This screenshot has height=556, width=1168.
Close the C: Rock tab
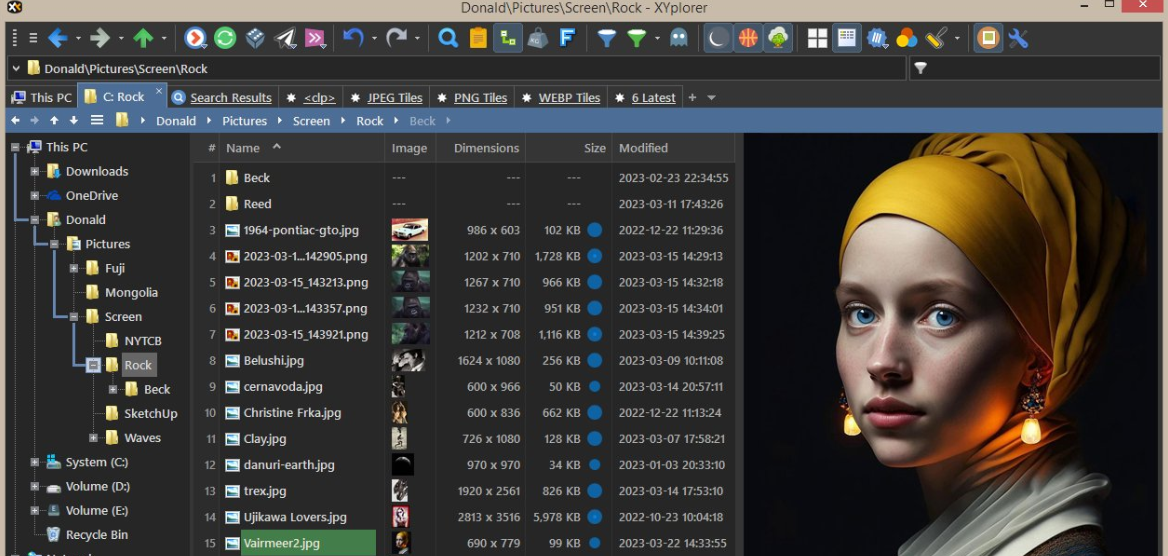(159, 92)
